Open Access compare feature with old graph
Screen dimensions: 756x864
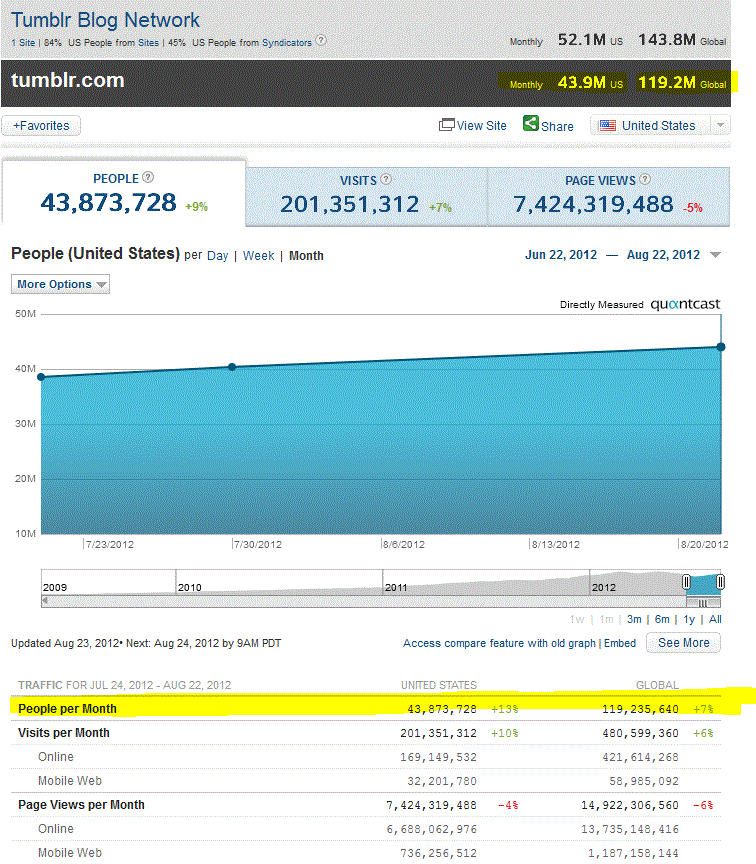click(x=499, y=643)
